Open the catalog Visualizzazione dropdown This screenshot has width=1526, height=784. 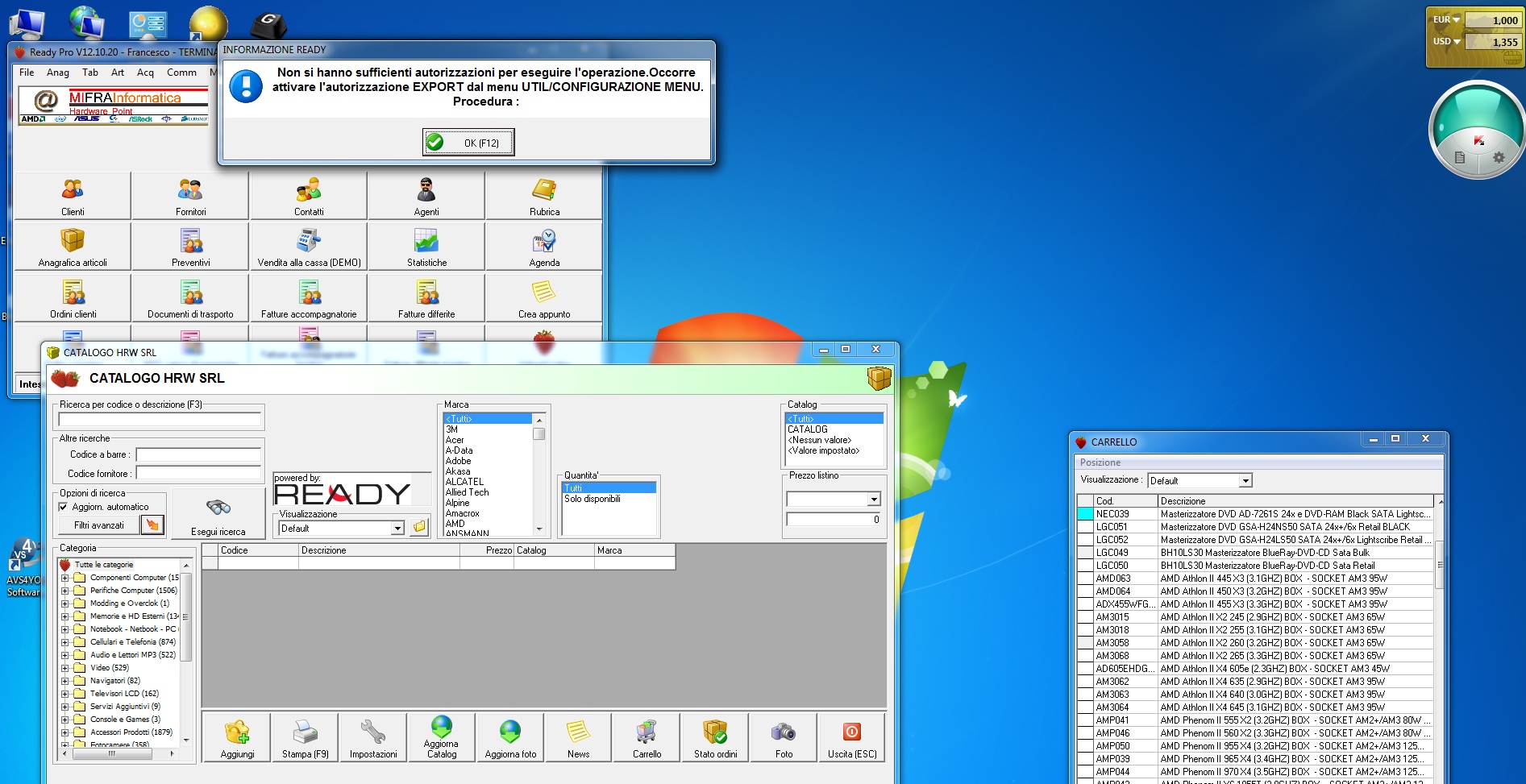[x=397, y=529]
